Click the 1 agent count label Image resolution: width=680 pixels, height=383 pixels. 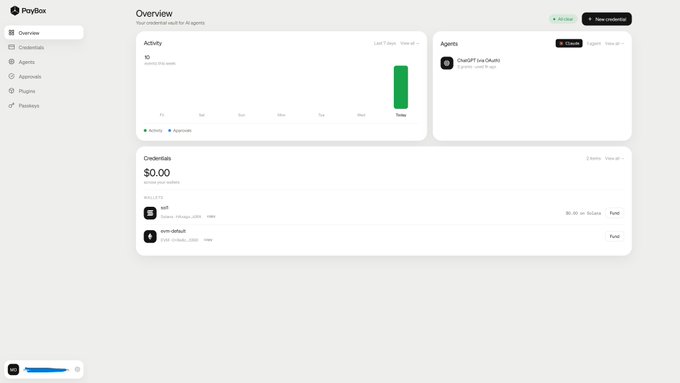(594, 43)
